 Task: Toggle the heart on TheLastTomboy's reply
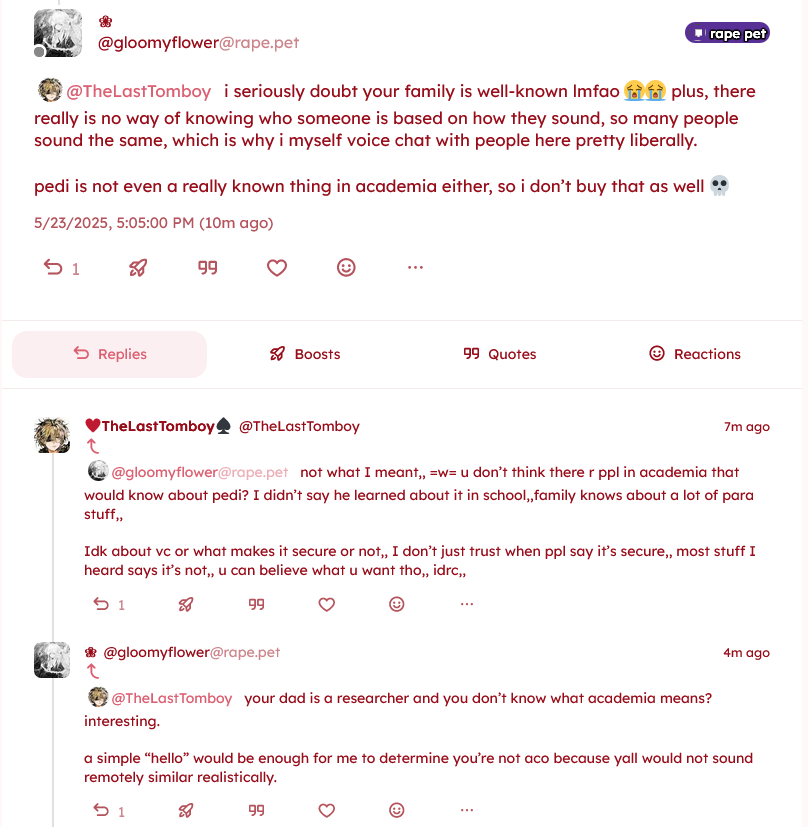[x=326, y=604]
